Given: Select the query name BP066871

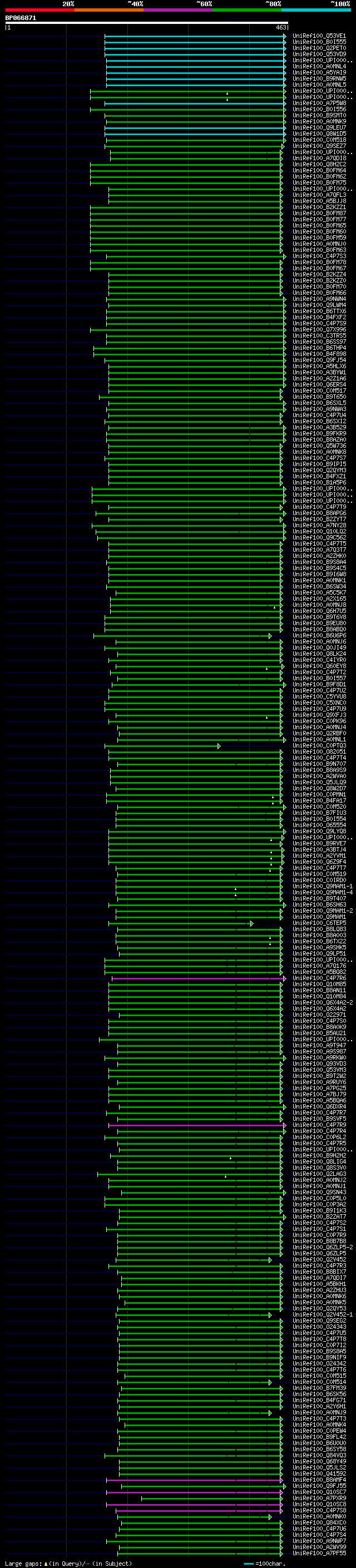Looking at the screenshot, I should click(x=21, y=18).
